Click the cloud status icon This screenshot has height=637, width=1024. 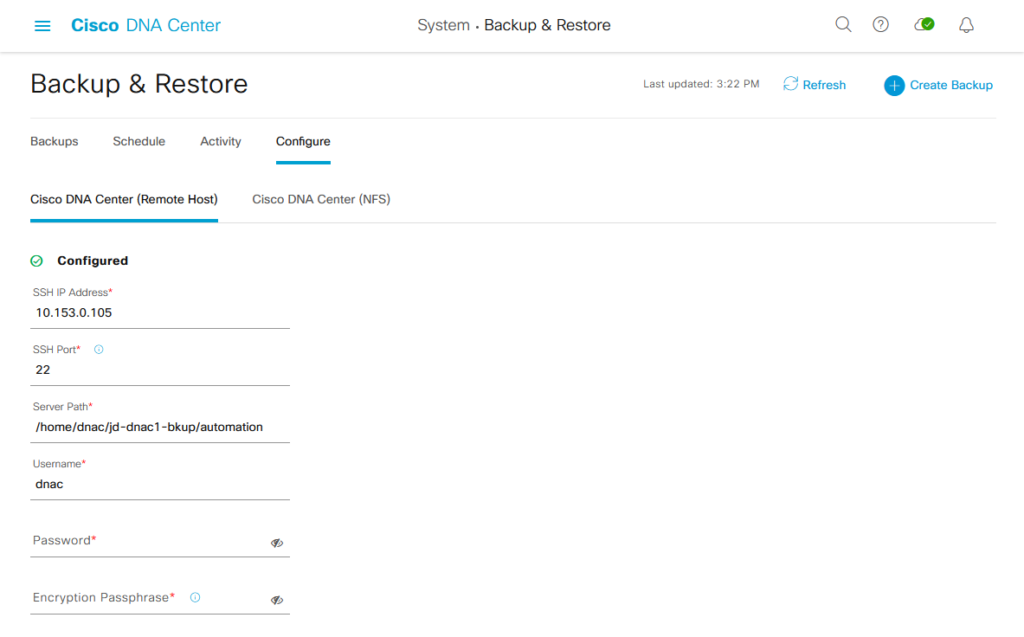tap(924, 25)
